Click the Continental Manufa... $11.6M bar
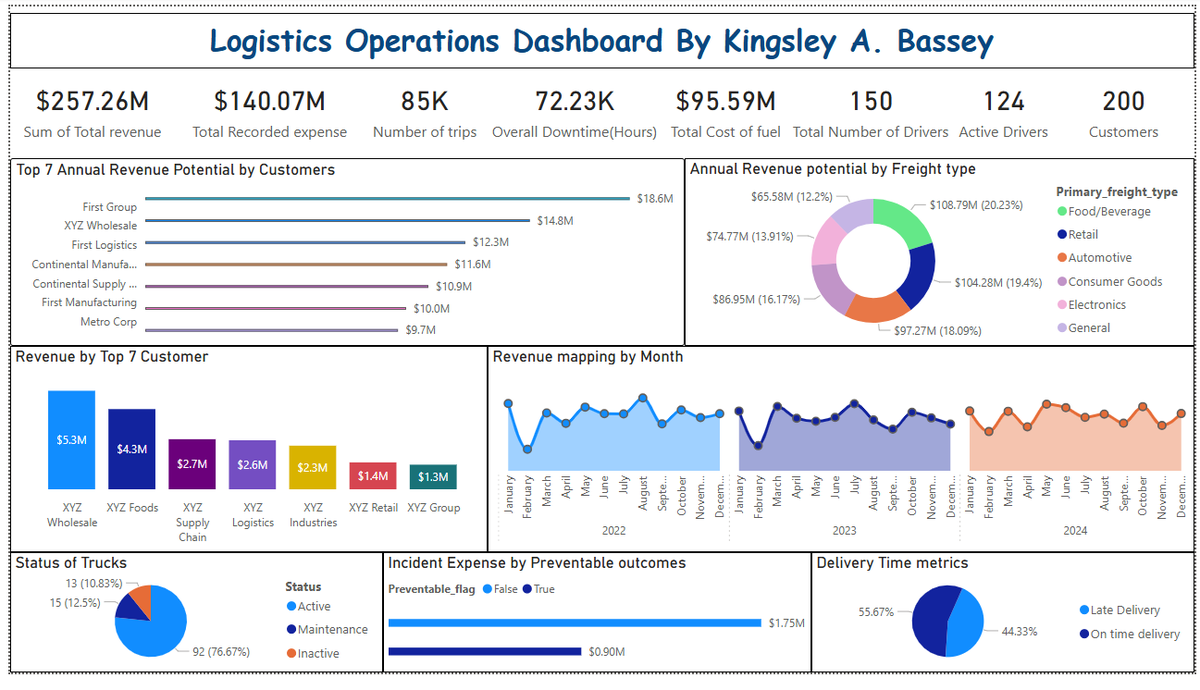The image size is (1200, 690). (297, 264)
